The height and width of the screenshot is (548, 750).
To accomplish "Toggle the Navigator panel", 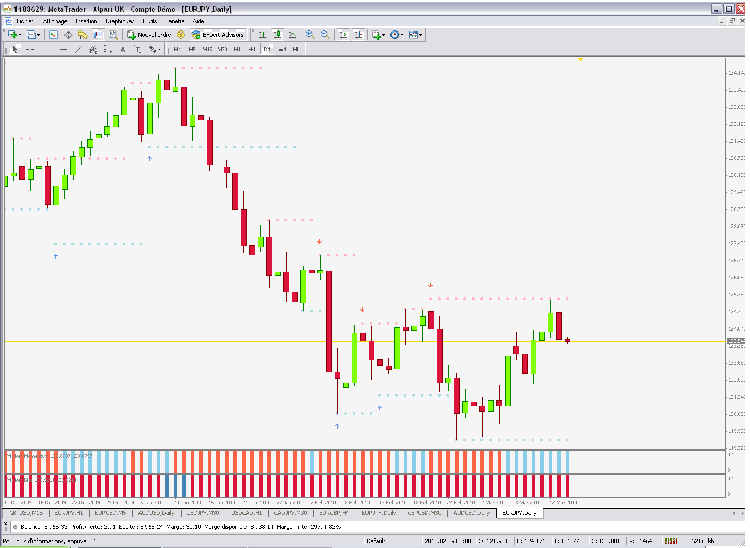I will point(83,34).
